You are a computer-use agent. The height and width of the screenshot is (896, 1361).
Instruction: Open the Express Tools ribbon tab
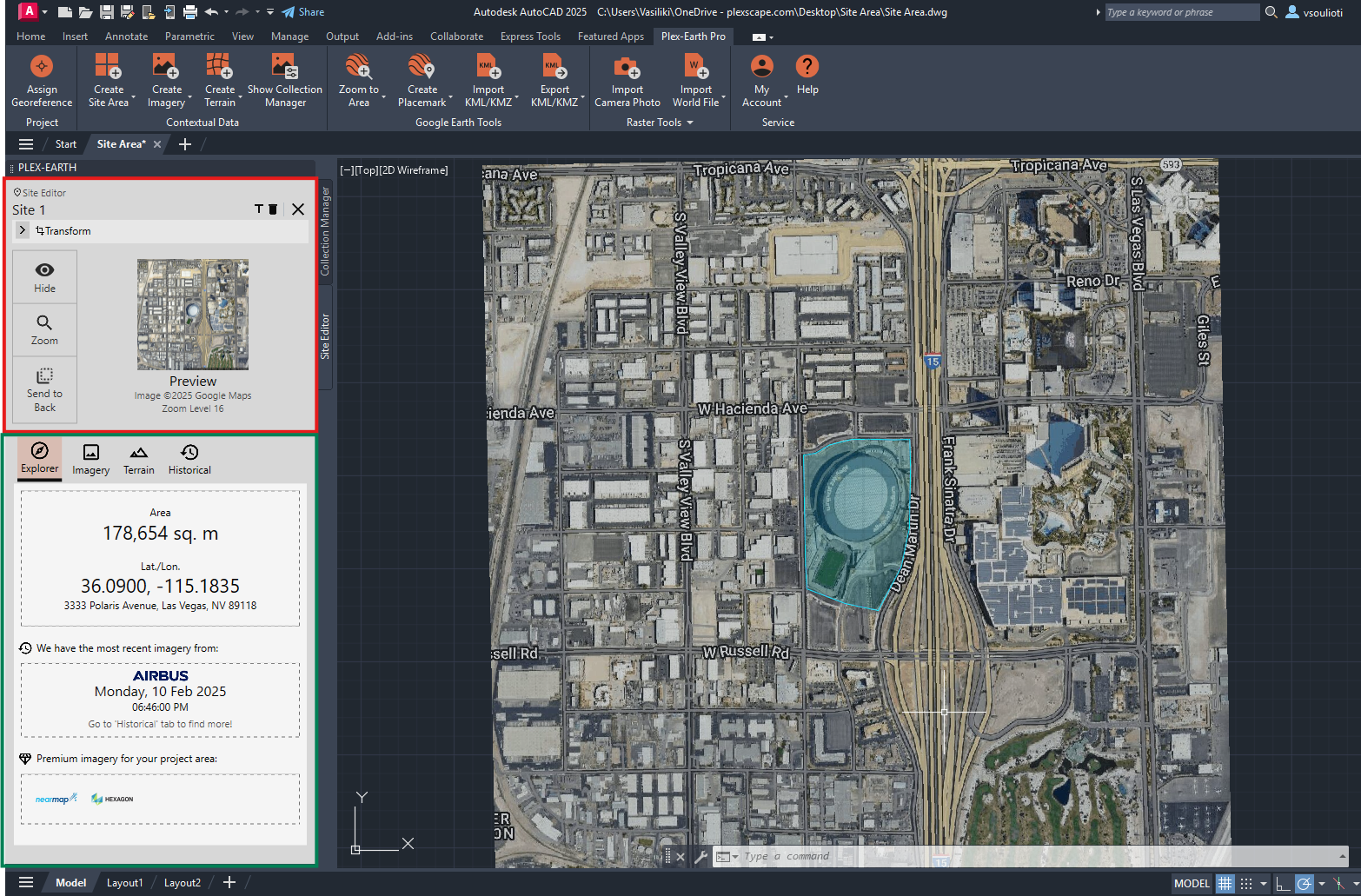pos(530,37)
